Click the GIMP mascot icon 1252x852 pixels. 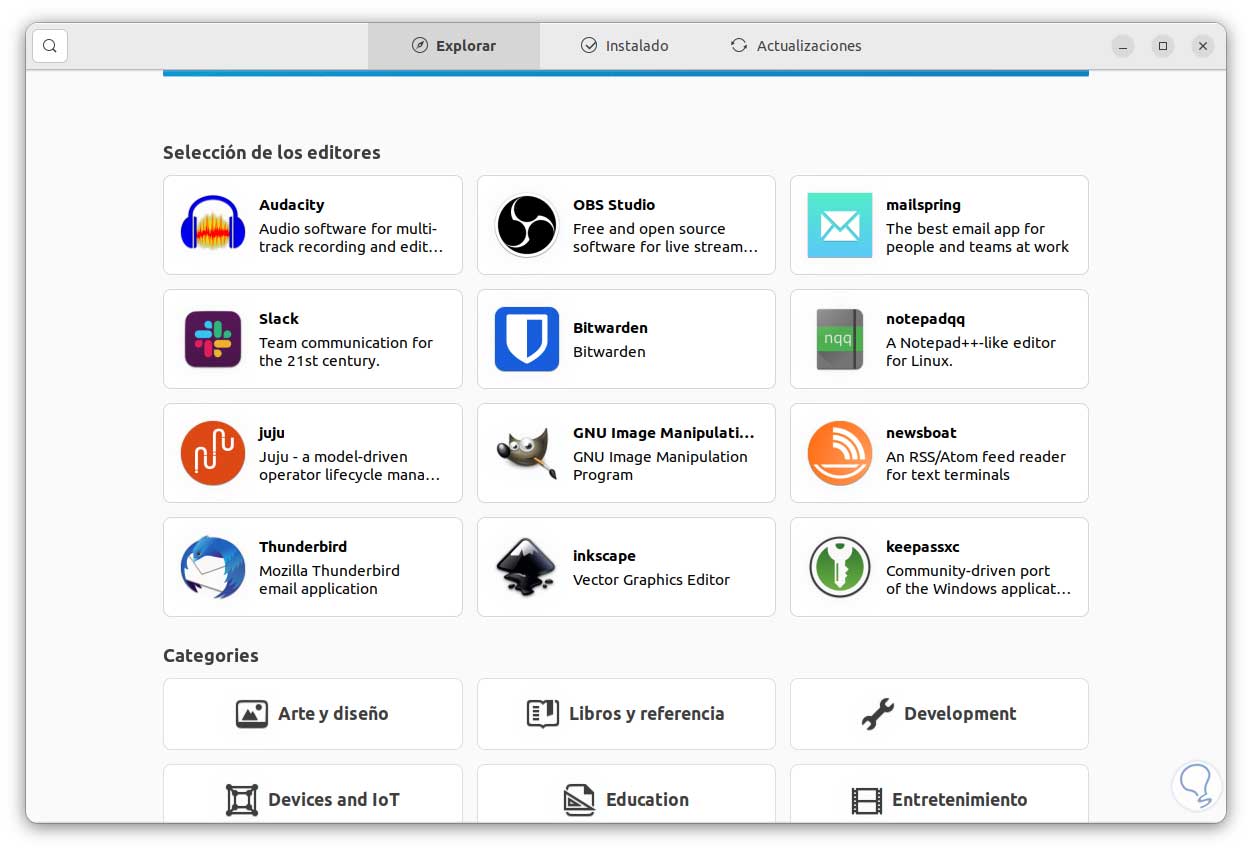pyautogui.click(x=527, y=453)
